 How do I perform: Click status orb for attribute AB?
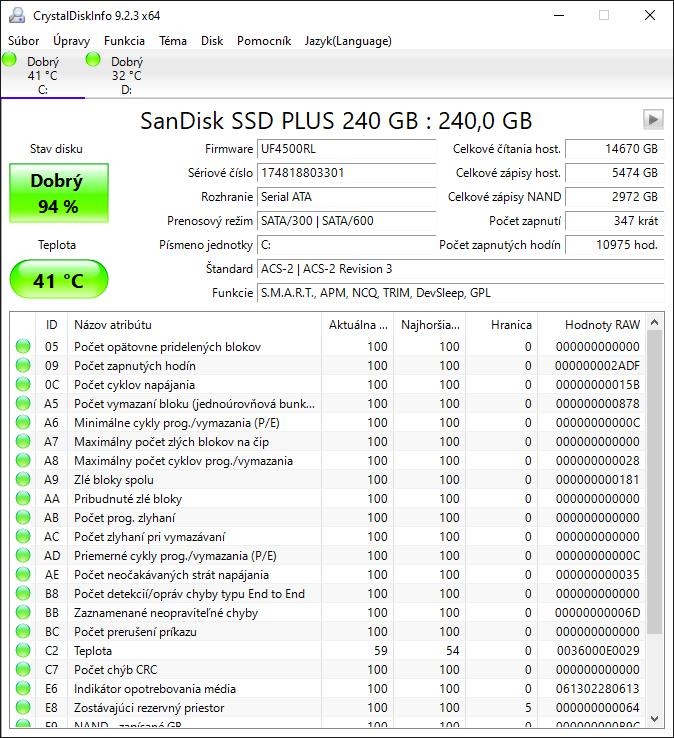[23, 517]
